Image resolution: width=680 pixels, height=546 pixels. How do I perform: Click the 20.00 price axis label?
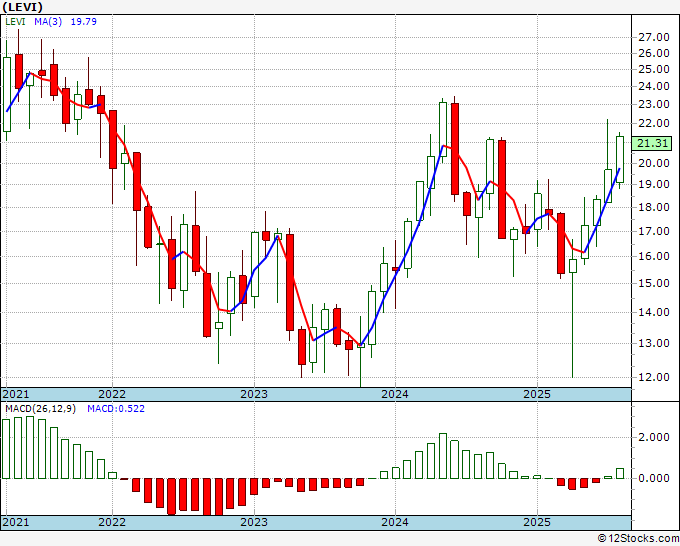pos(654,163)
